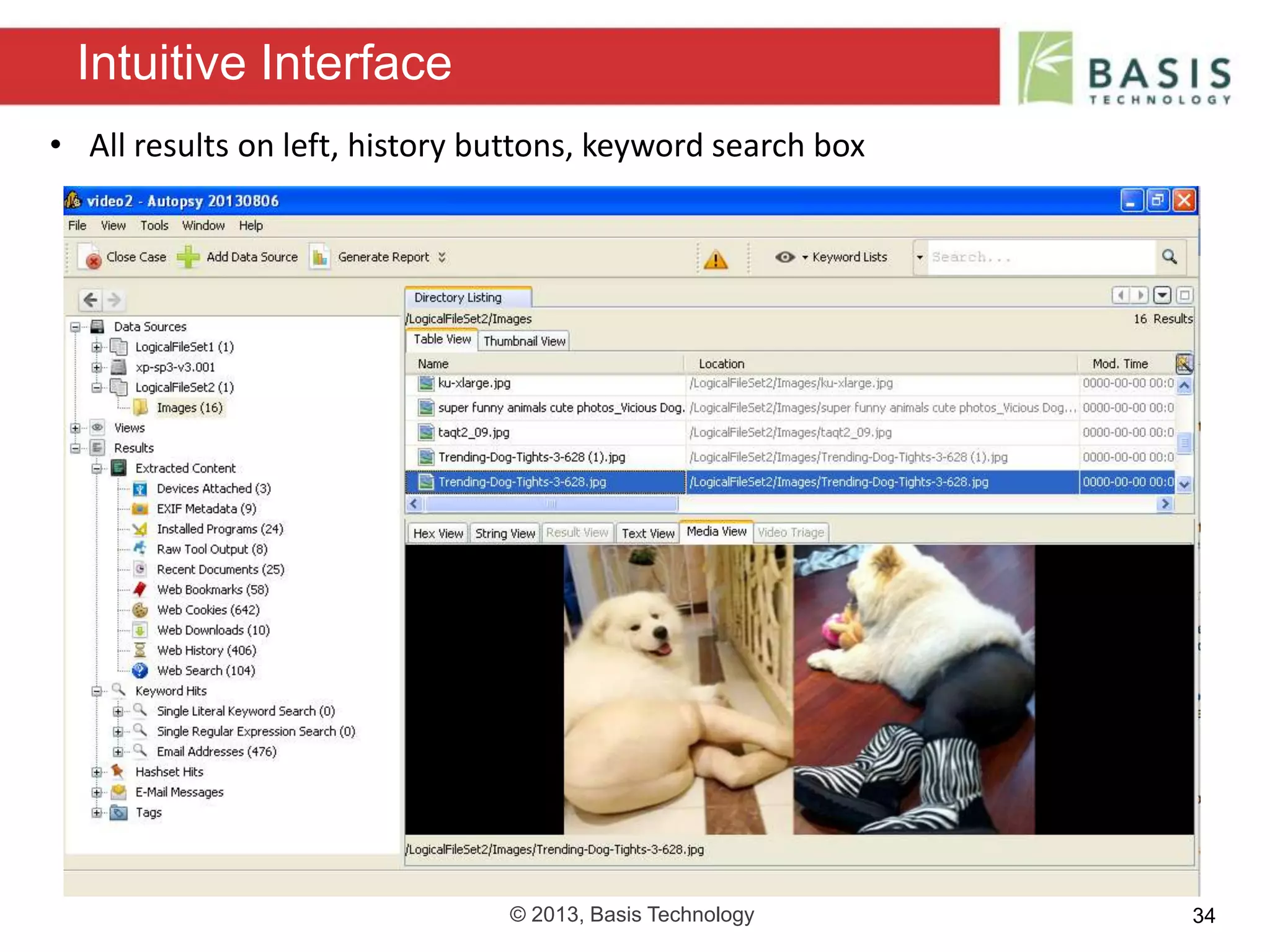Image resolution: width=1270 pixels, height=952 pixels.
Task: Open tab list dropdown button in Directory Listing
Action: point(1163,296)
